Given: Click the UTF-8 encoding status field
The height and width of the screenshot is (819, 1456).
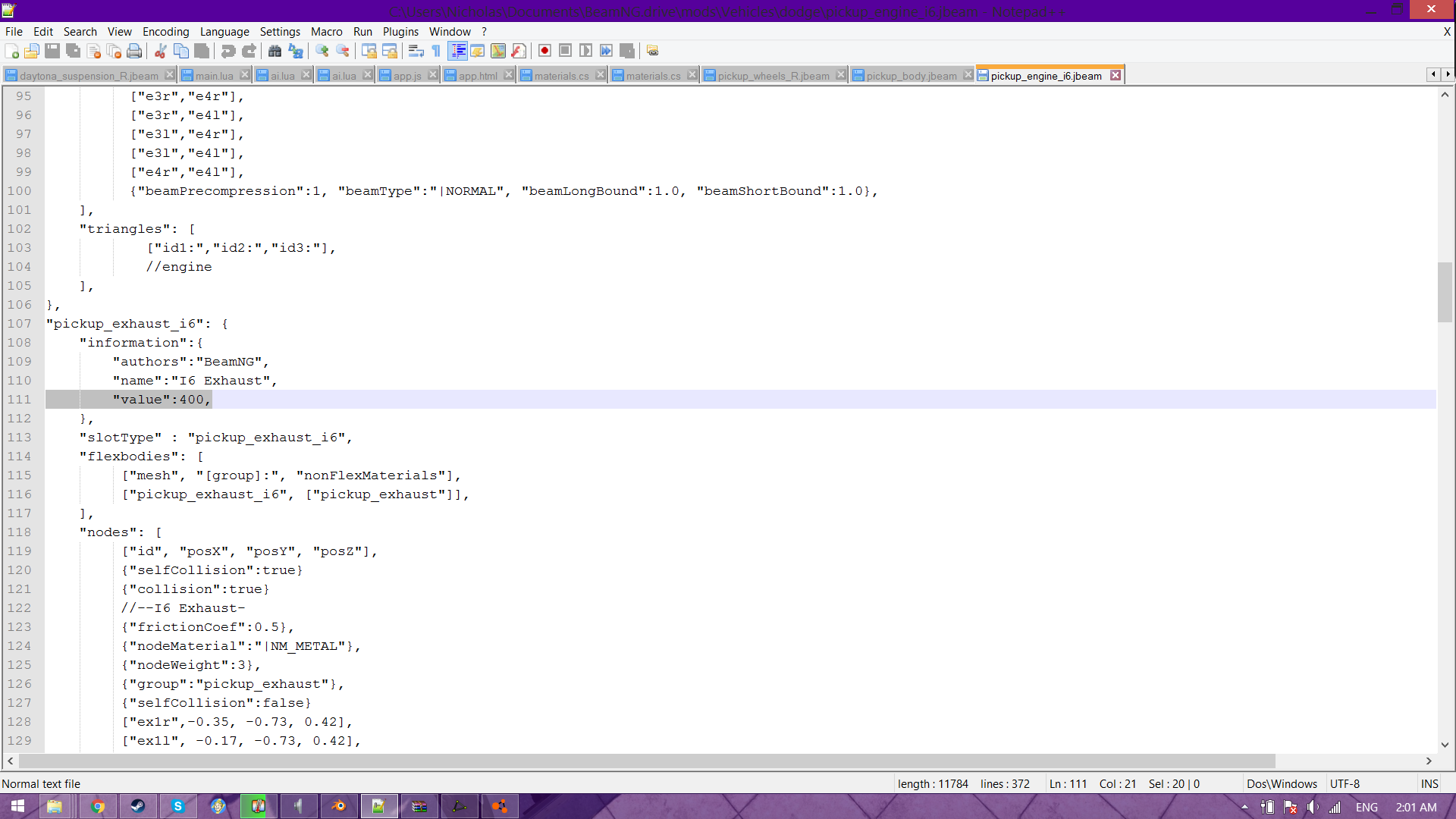Looking at the screenshot, I should (x=1345, y=783).
